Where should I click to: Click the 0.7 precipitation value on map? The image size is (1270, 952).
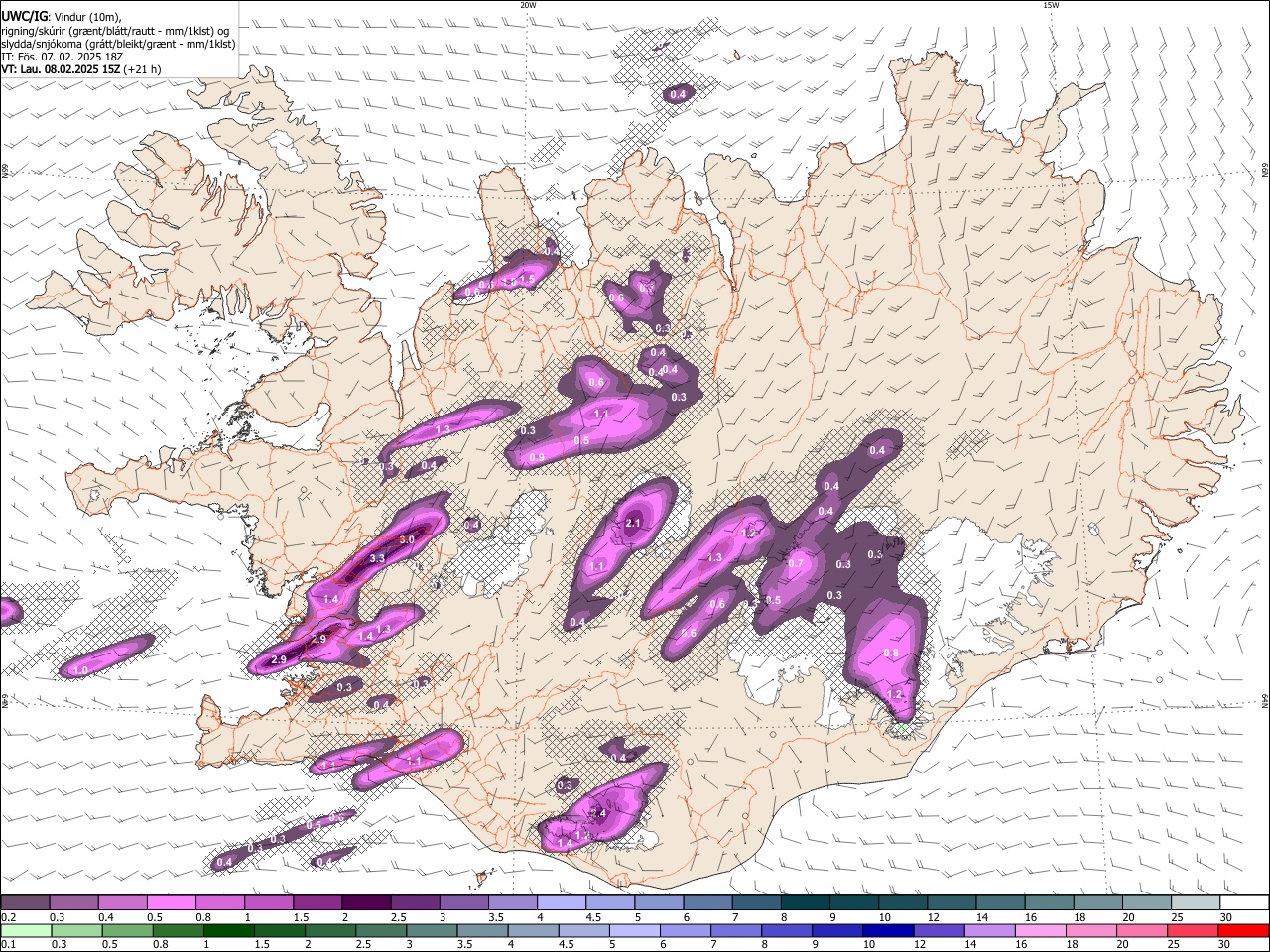[796, 563]
